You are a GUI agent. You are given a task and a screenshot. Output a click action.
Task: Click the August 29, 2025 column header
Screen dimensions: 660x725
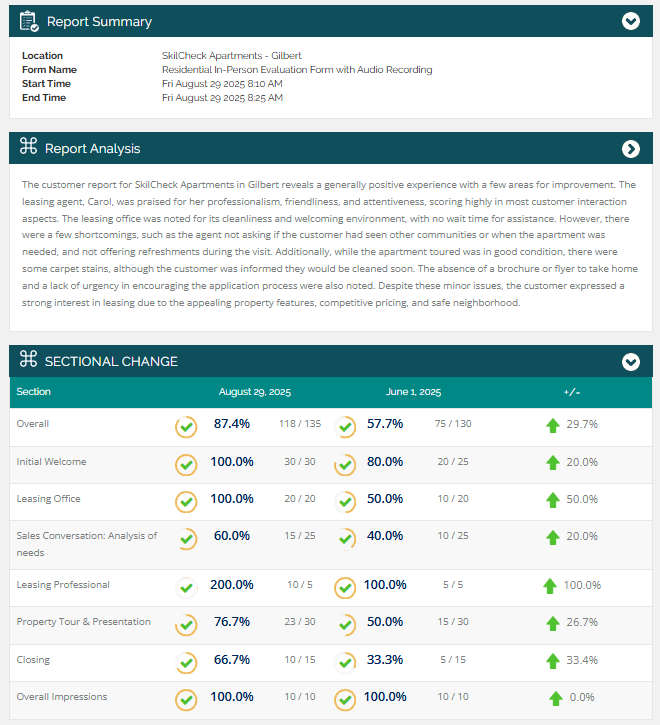pyautogui.click(x=255, y=392)
